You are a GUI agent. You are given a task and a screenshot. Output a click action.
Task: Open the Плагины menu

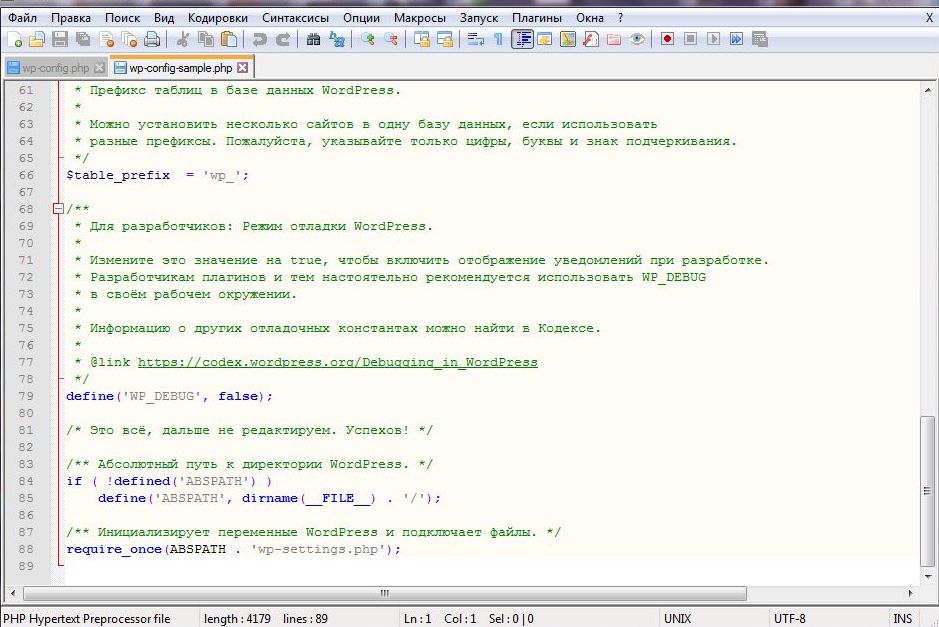[x=536, y=18]
